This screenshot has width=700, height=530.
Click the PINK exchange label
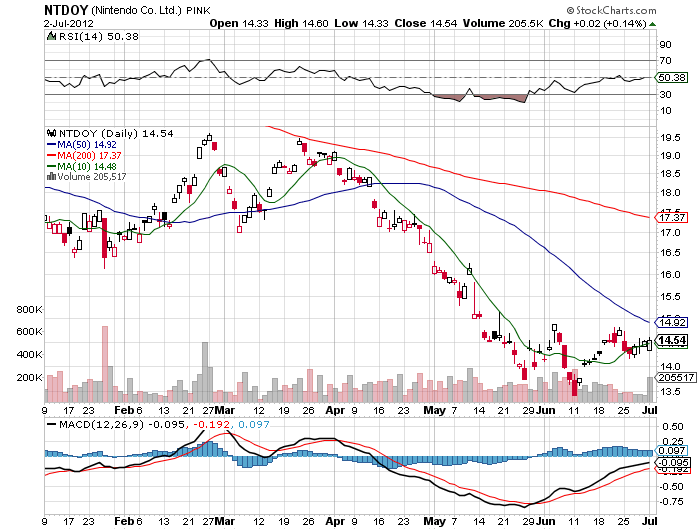tap(198, 11)
